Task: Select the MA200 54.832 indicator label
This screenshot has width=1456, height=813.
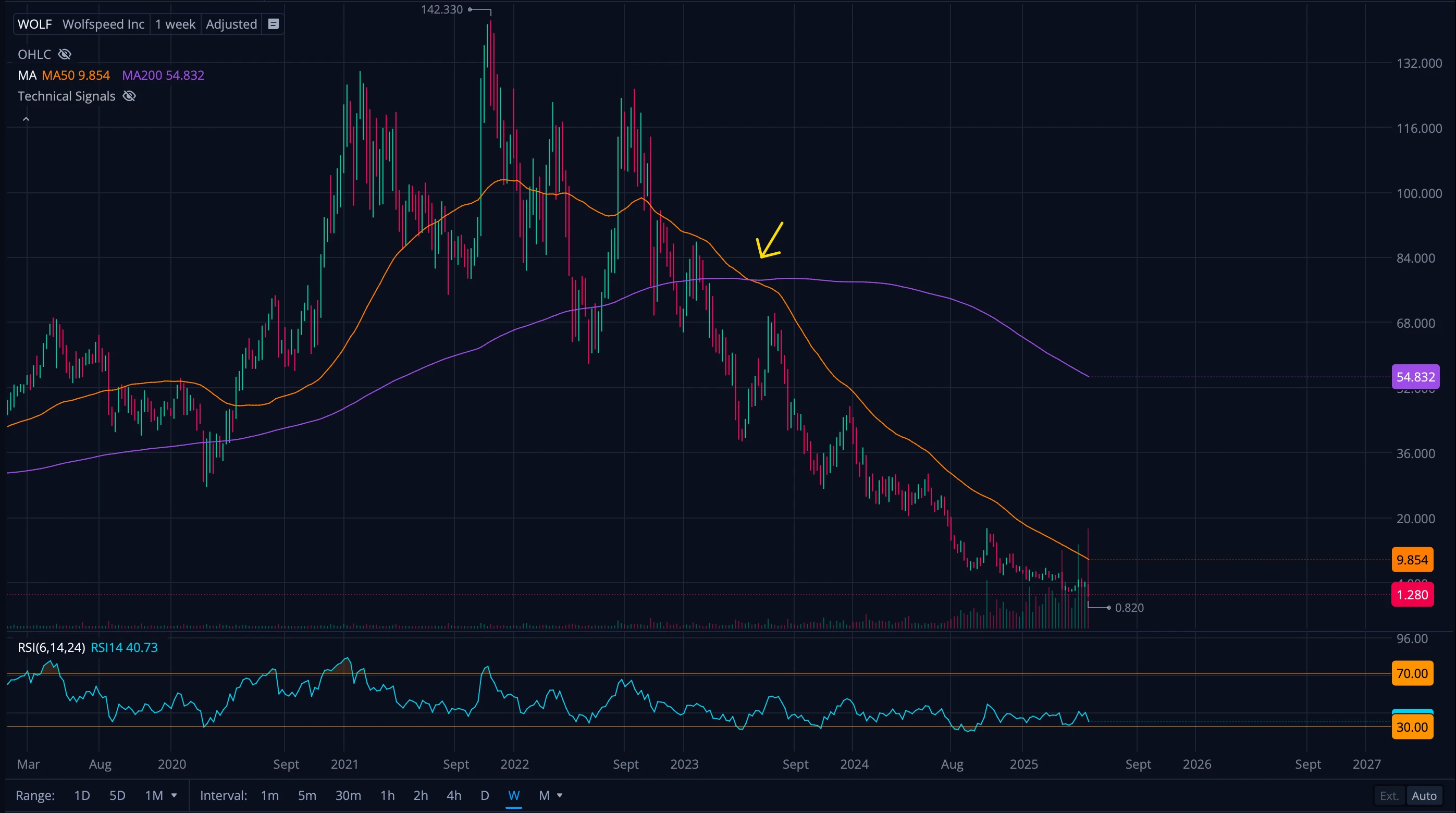Action: [x=163, y=75]
